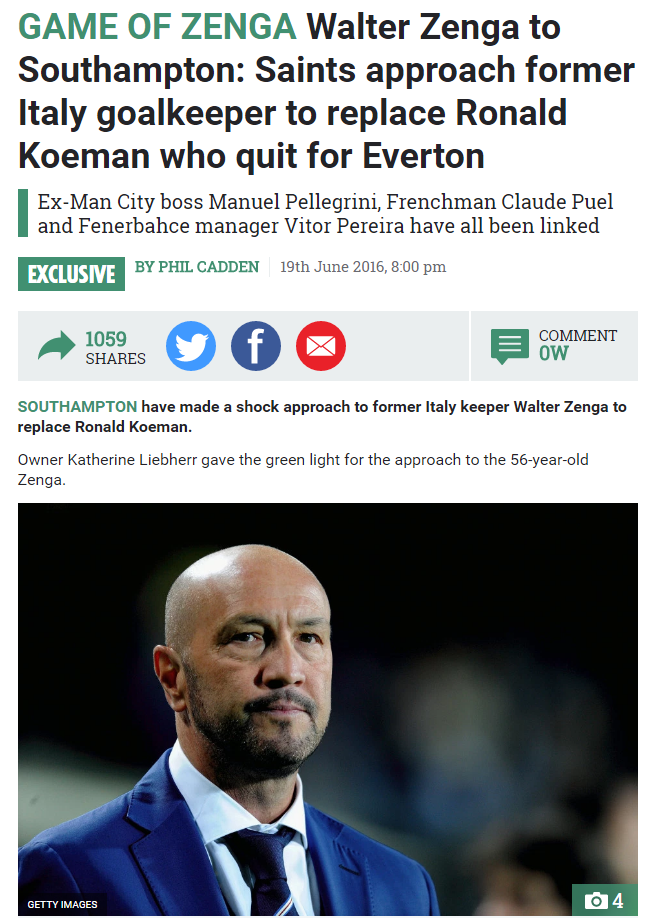Image resolution: width=658 pixels, height=918 pixels.
Task: Click the green EXCLUSIVE badge
Action: point(71,273)
